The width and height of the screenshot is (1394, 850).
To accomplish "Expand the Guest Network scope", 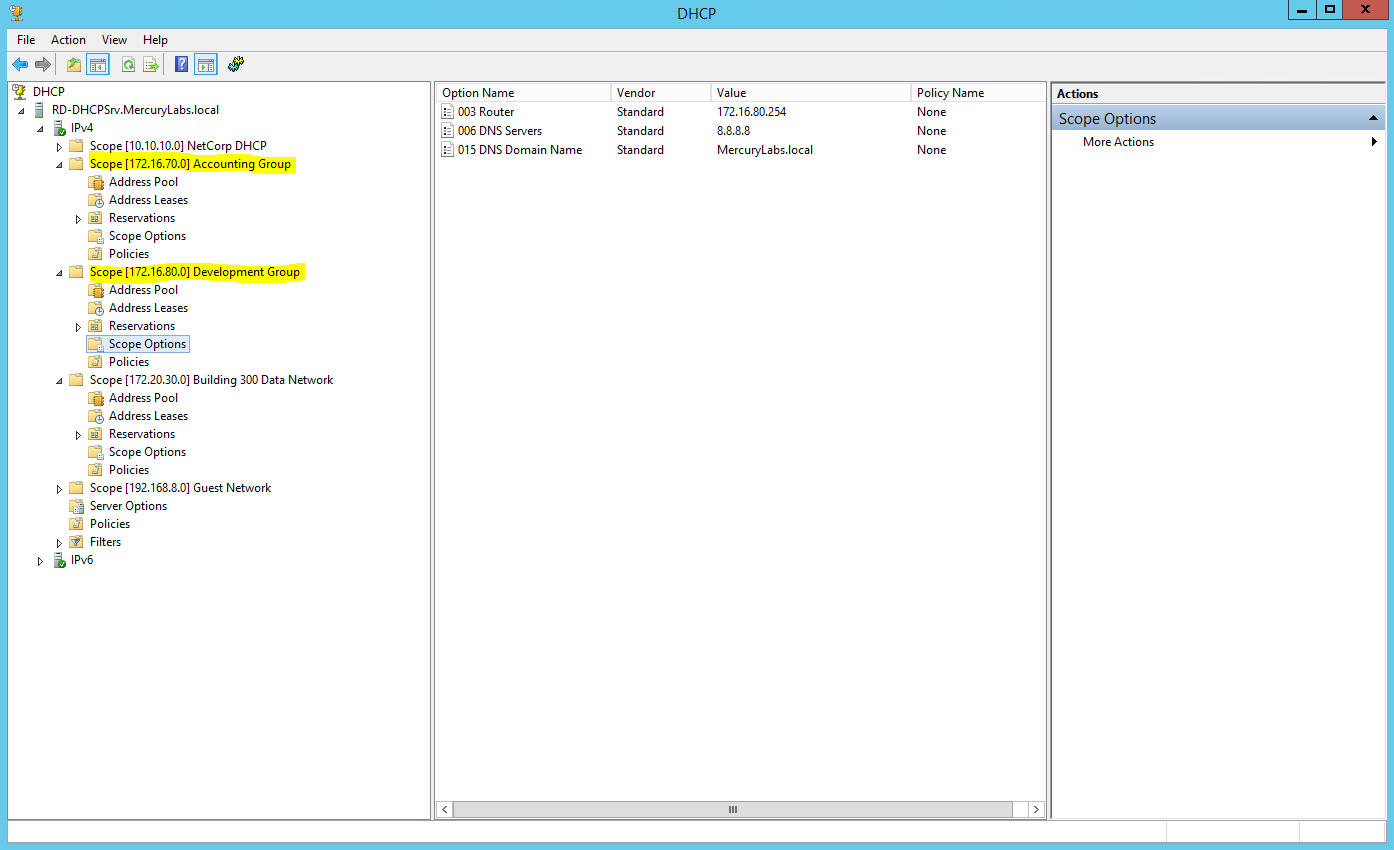I will [x=59, y=489].
